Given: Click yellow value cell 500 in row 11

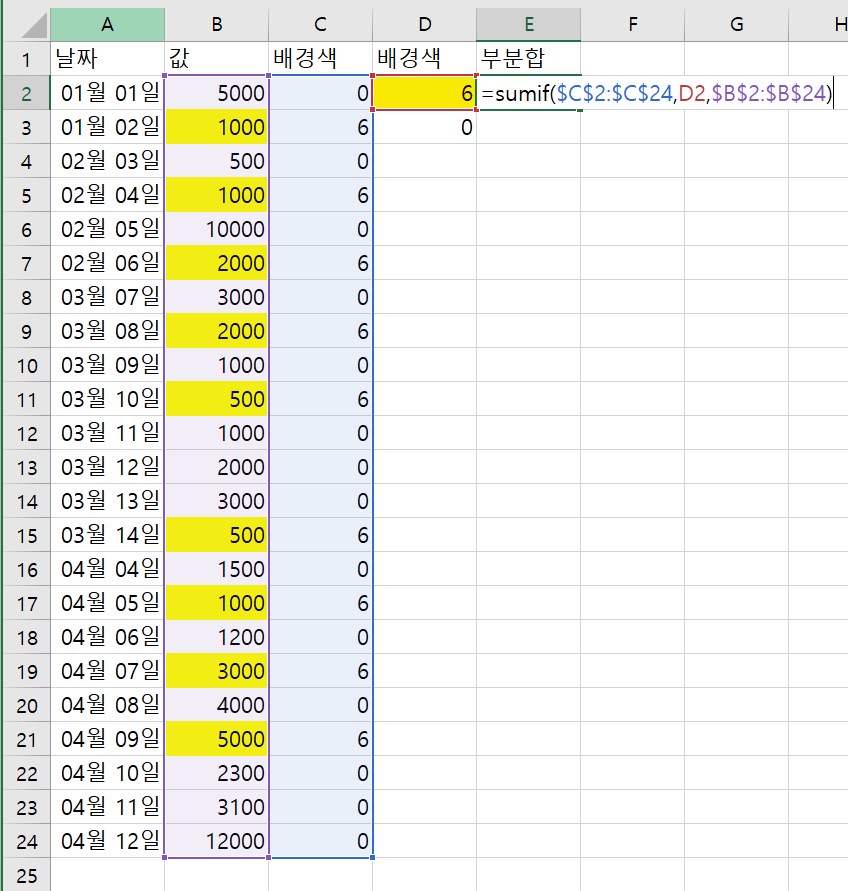Looking at the screenshot, I should point(217,399).
